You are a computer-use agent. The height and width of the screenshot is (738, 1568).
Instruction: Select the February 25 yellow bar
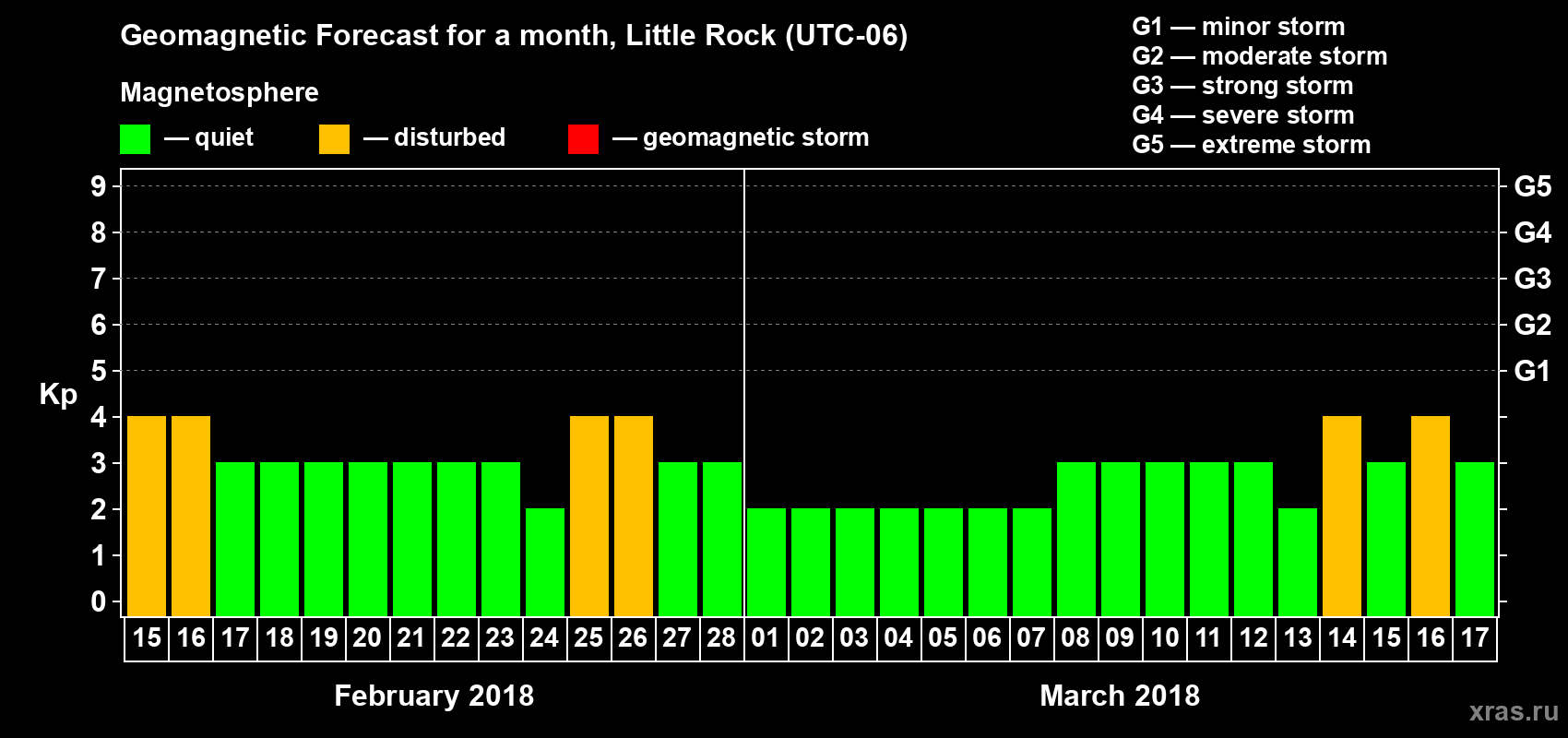point(589,516)
